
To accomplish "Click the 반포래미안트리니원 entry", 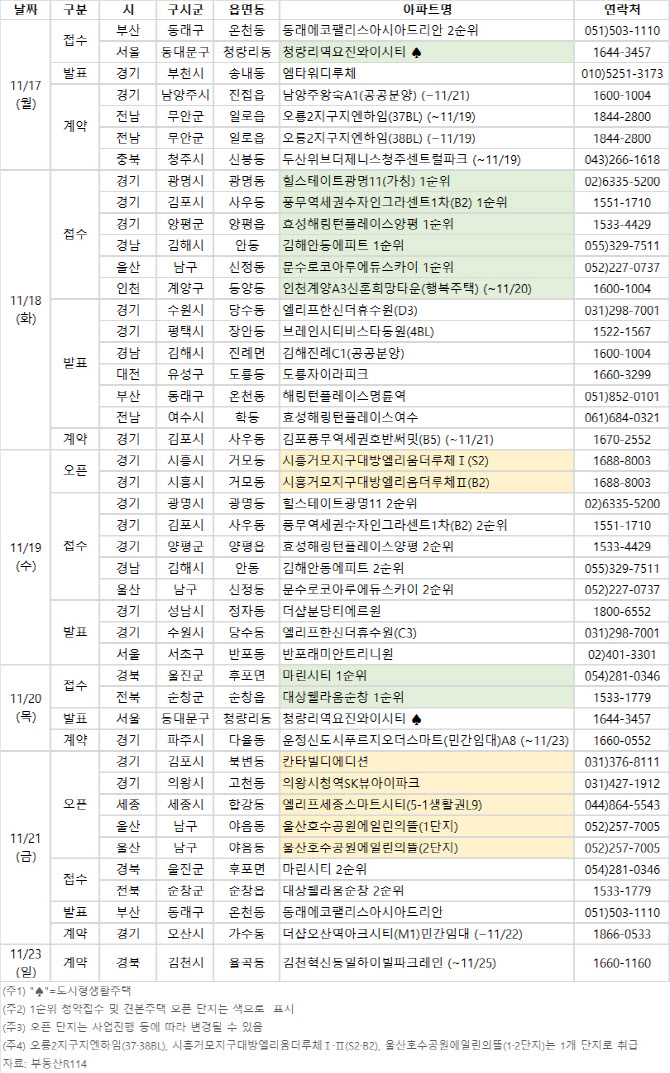I will (339, 654).
